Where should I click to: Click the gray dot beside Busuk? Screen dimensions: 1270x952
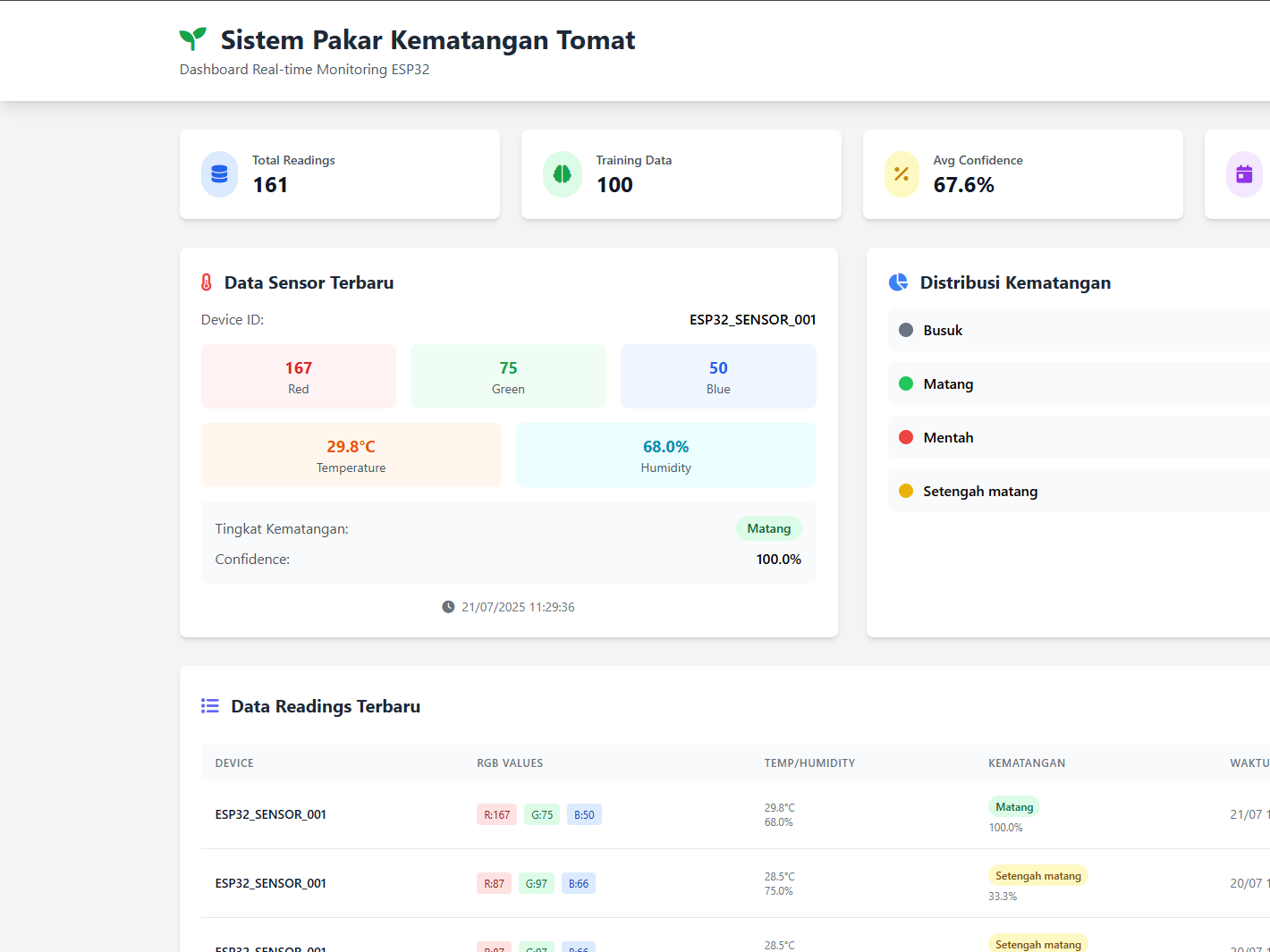coord(906,330)
